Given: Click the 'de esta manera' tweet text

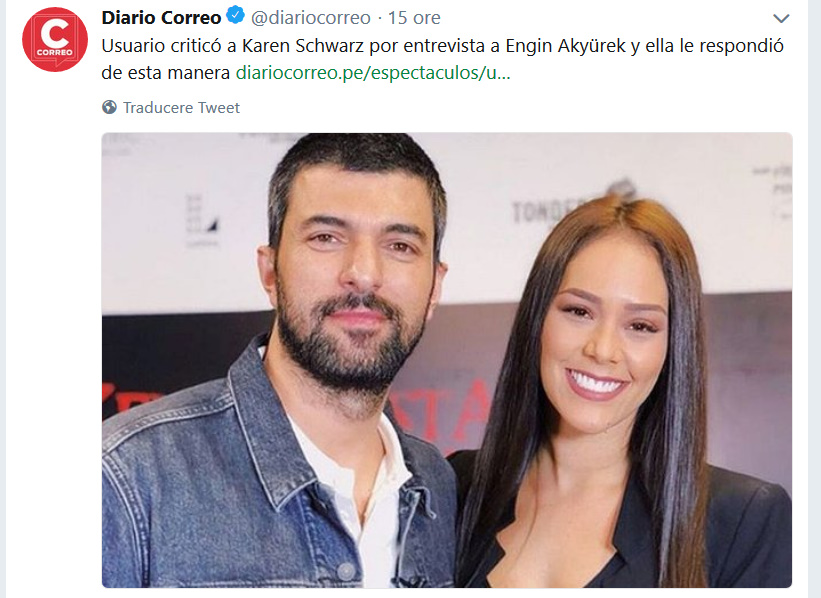Looking at the screenshot, I should pos(165,73).
